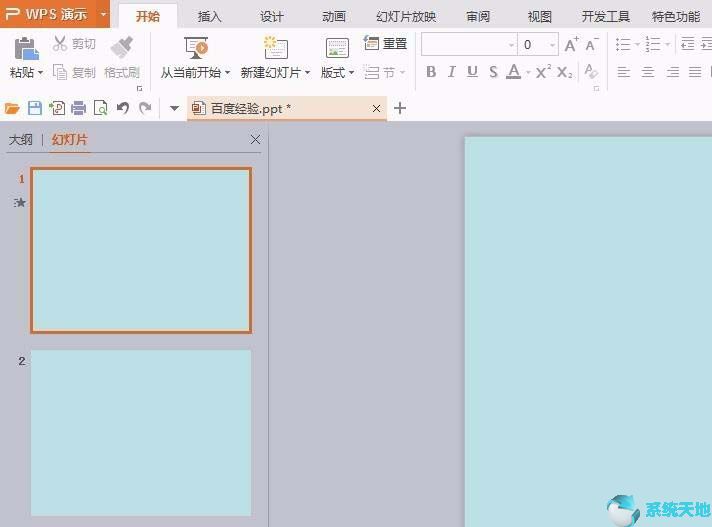
Task: Click the Reset (重置) button
Action: [385, 44]
